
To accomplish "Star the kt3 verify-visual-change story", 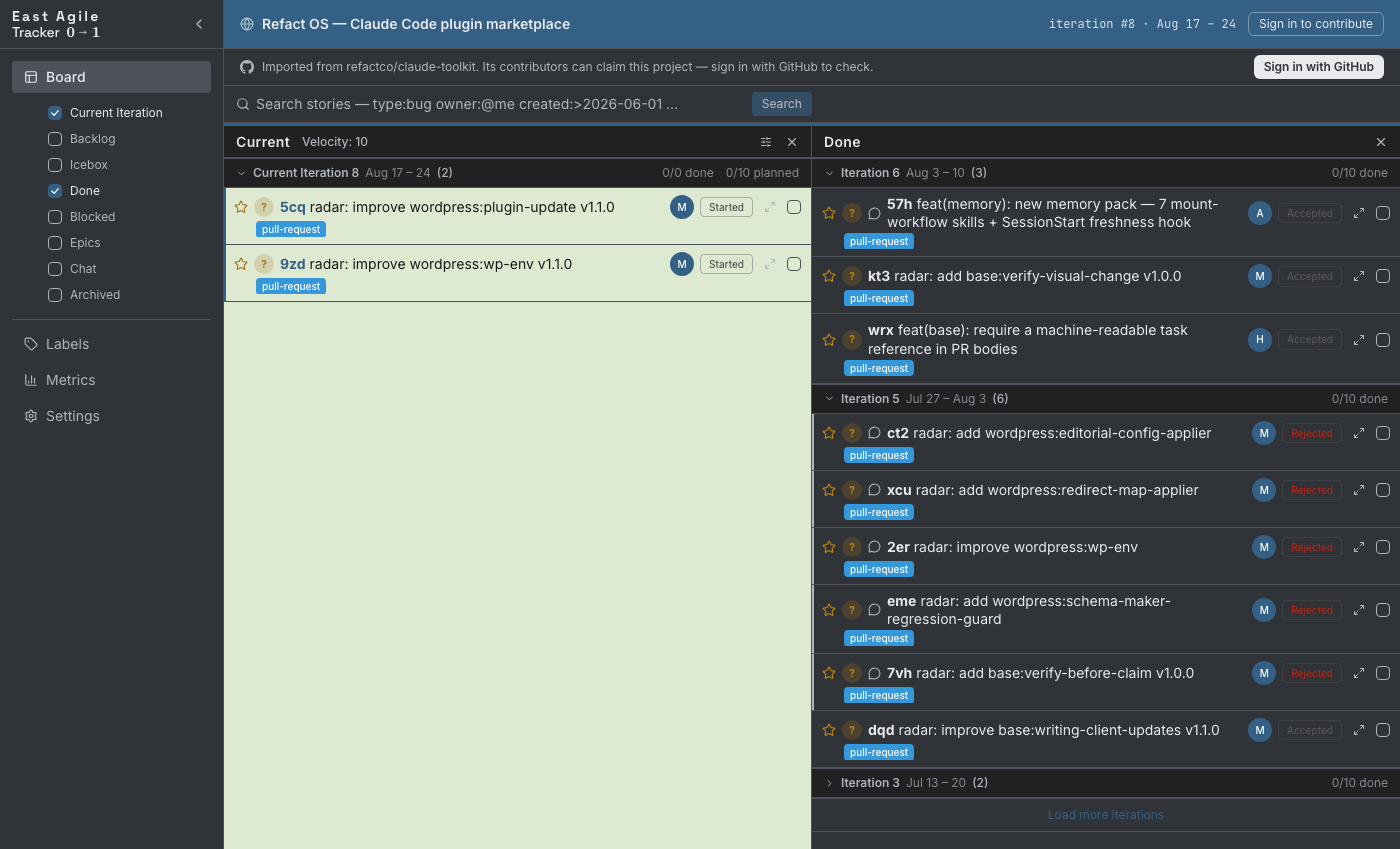I will (x=829, y=276).
